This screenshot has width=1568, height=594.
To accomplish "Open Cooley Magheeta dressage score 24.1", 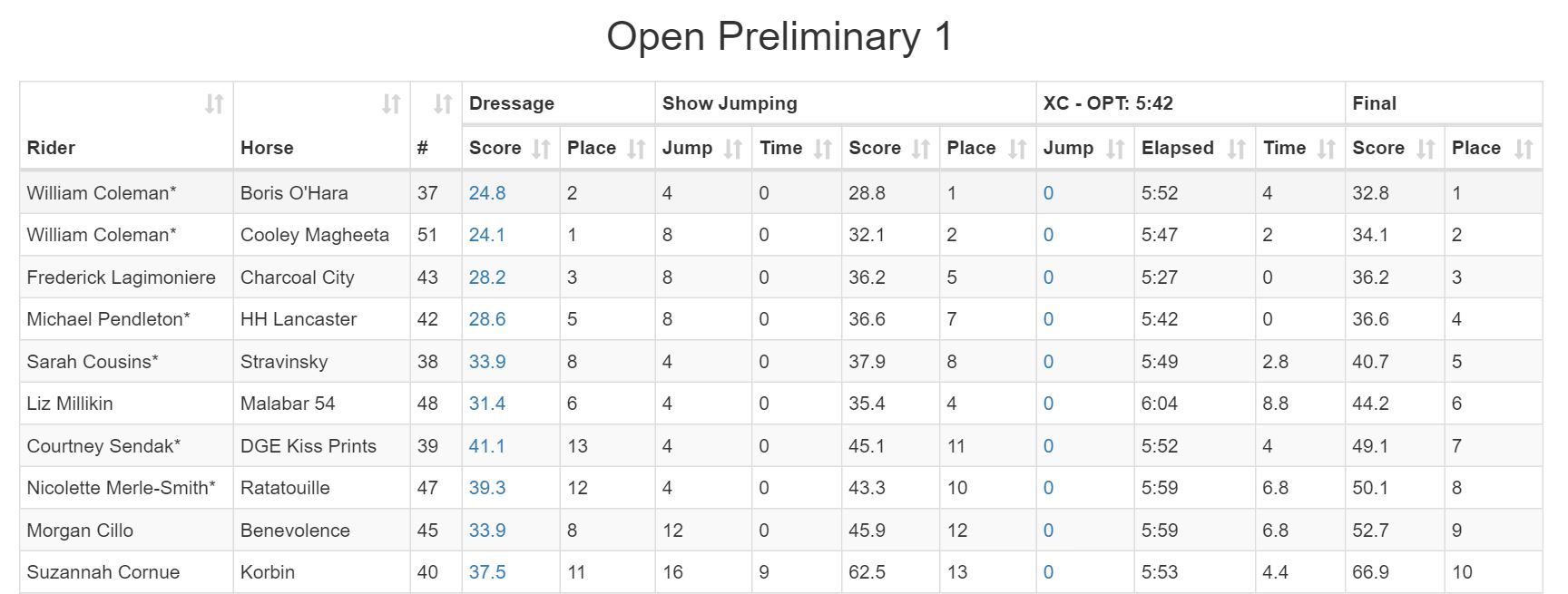I will [487, 235].
